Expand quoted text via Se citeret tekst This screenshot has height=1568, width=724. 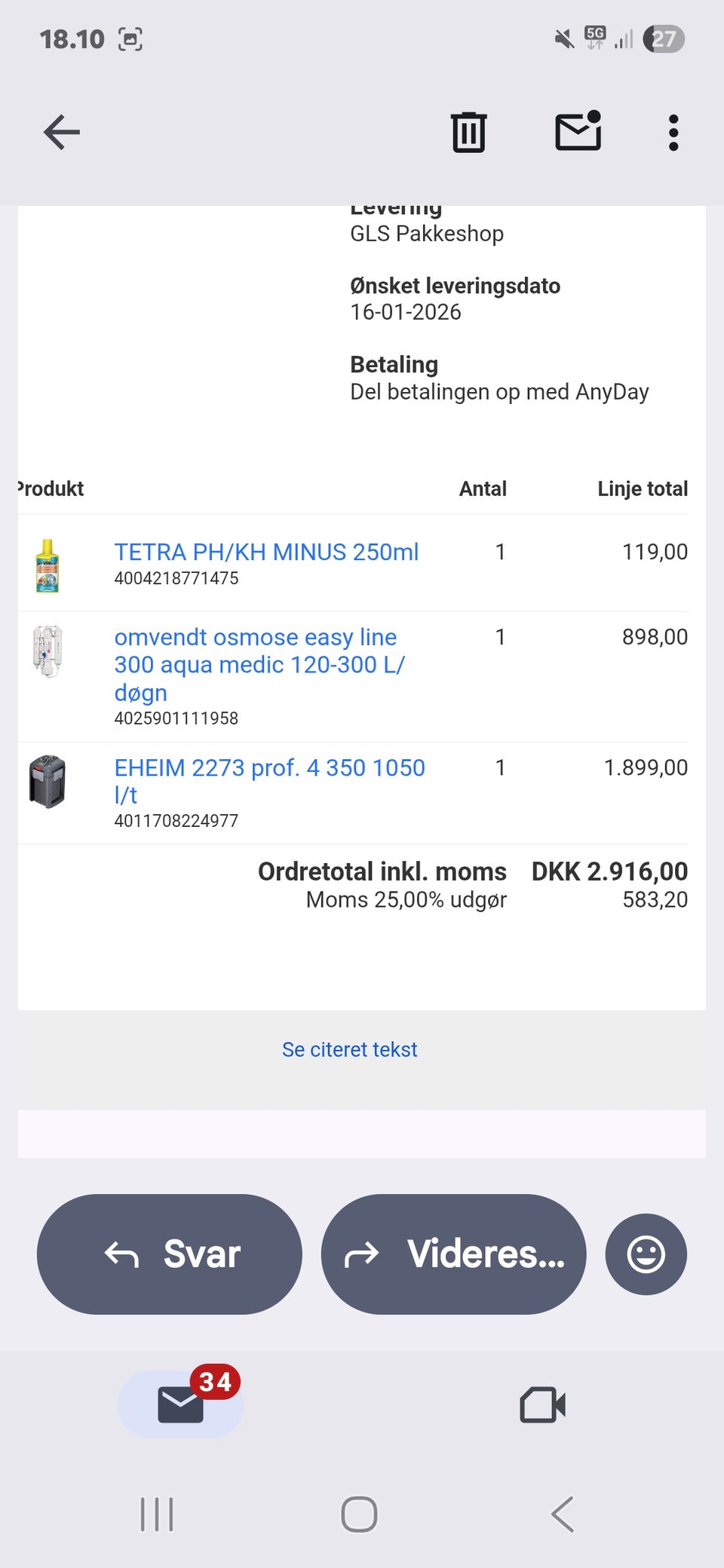click(x=349, y=1049)
